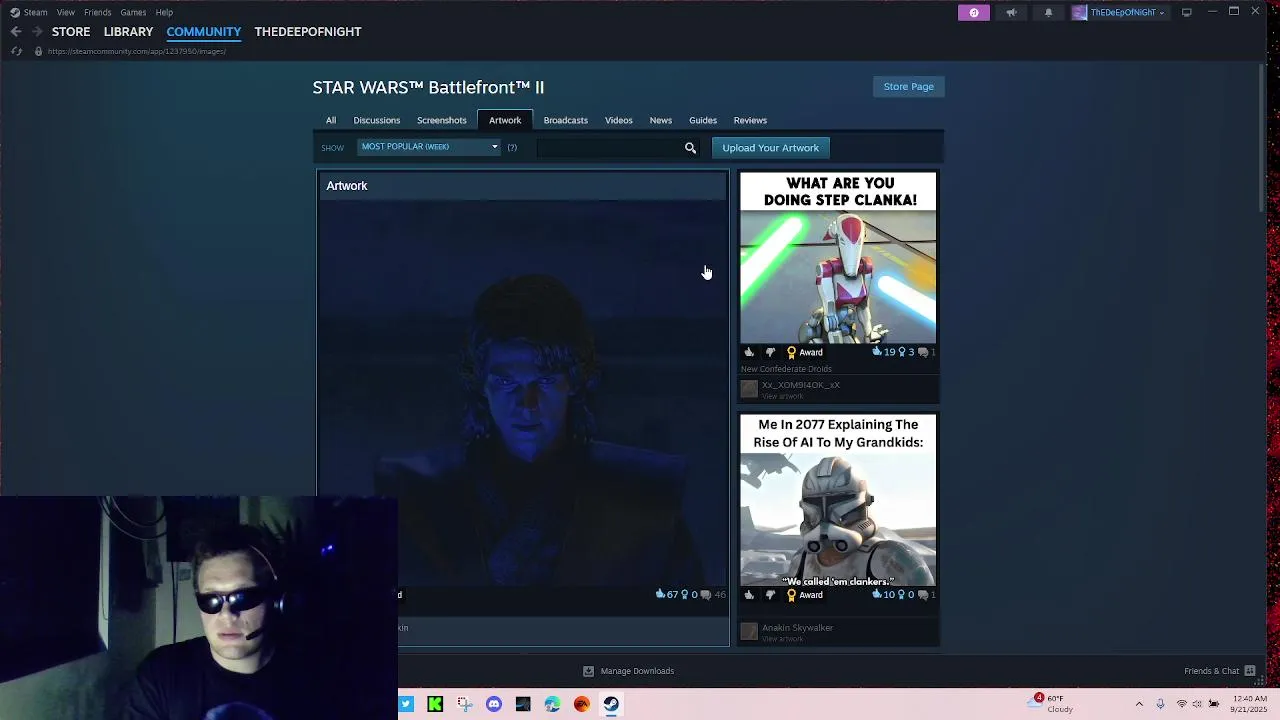Go back using the back arrow
The width and height of the screenshot is (1280, 720).
coord(16,32)
